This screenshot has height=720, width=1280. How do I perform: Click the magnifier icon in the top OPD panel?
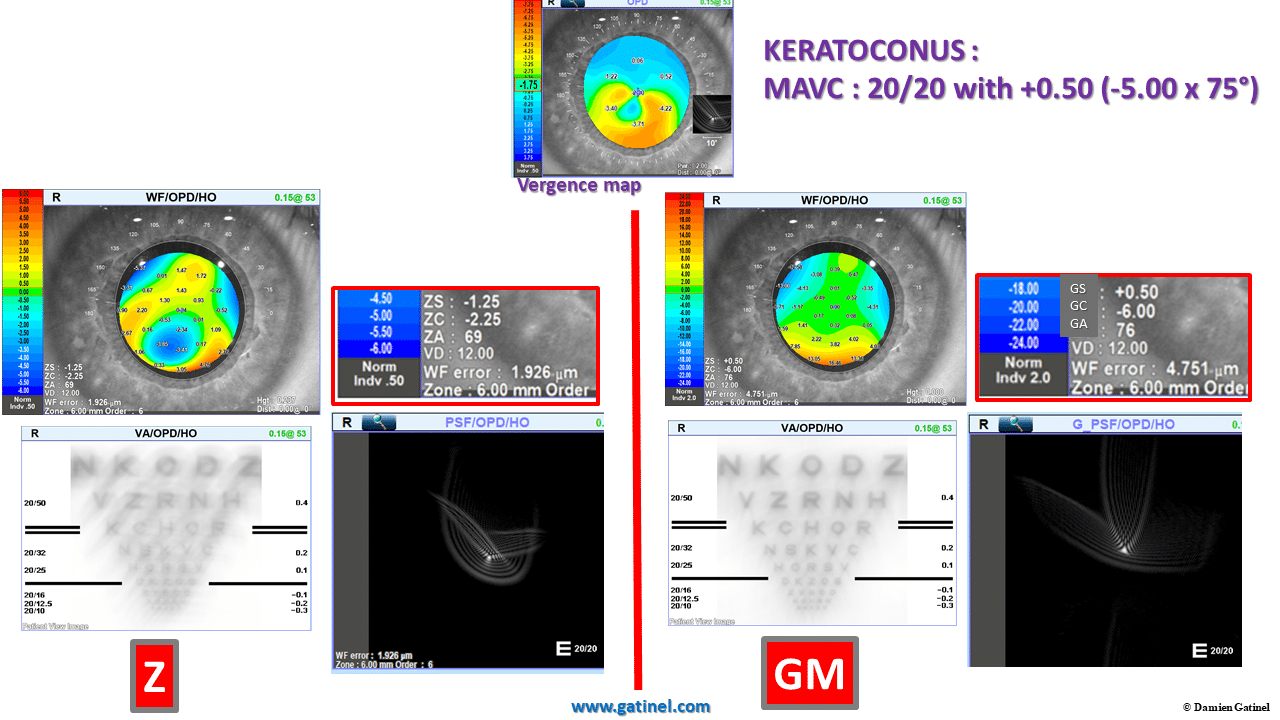point(573,3)
